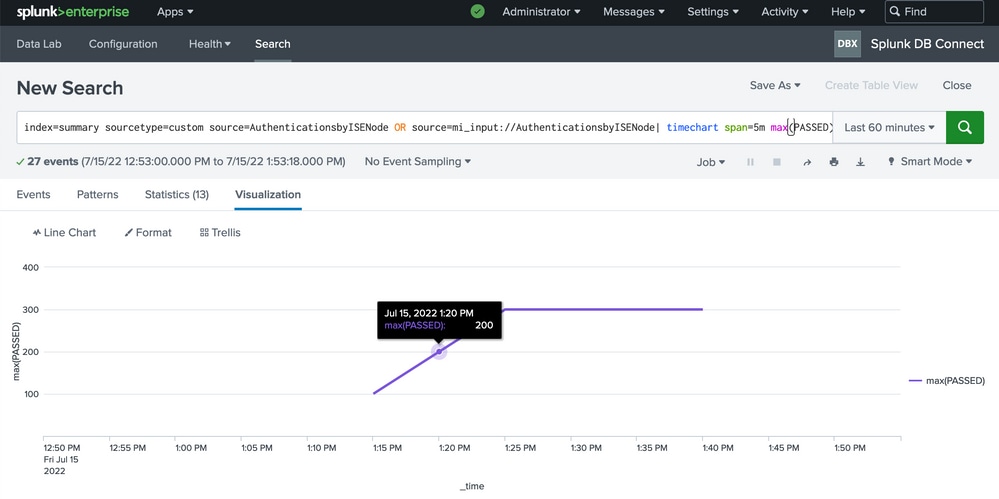The height and width of the screenshot is (499, 999).
Task: Stop the search job
Action: coord(777,162)
